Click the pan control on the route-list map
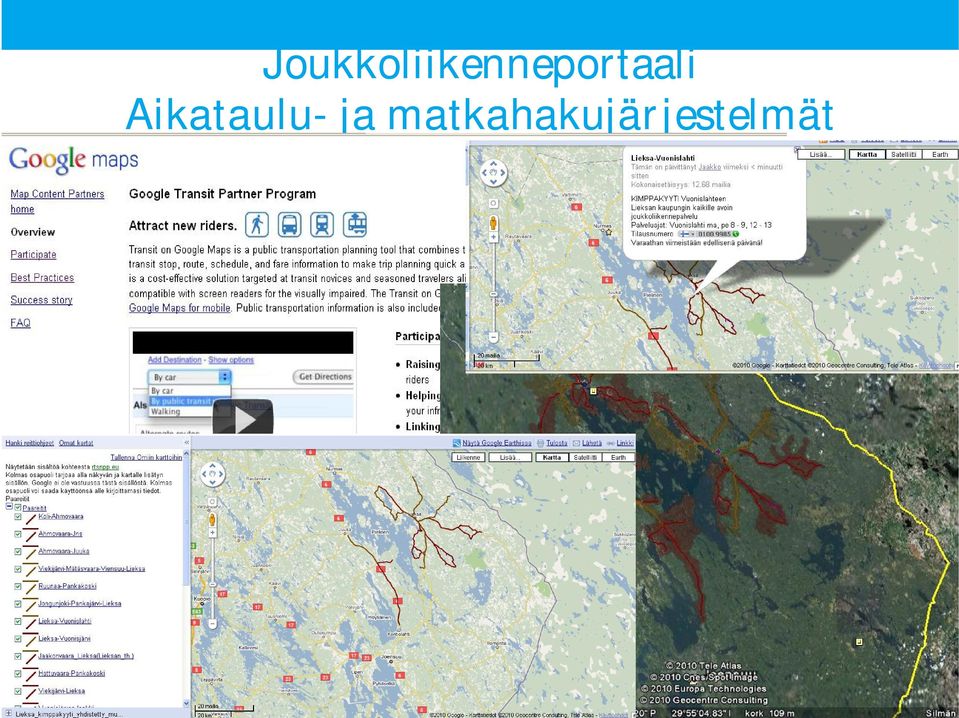959x718 pixels. [212, 475]
